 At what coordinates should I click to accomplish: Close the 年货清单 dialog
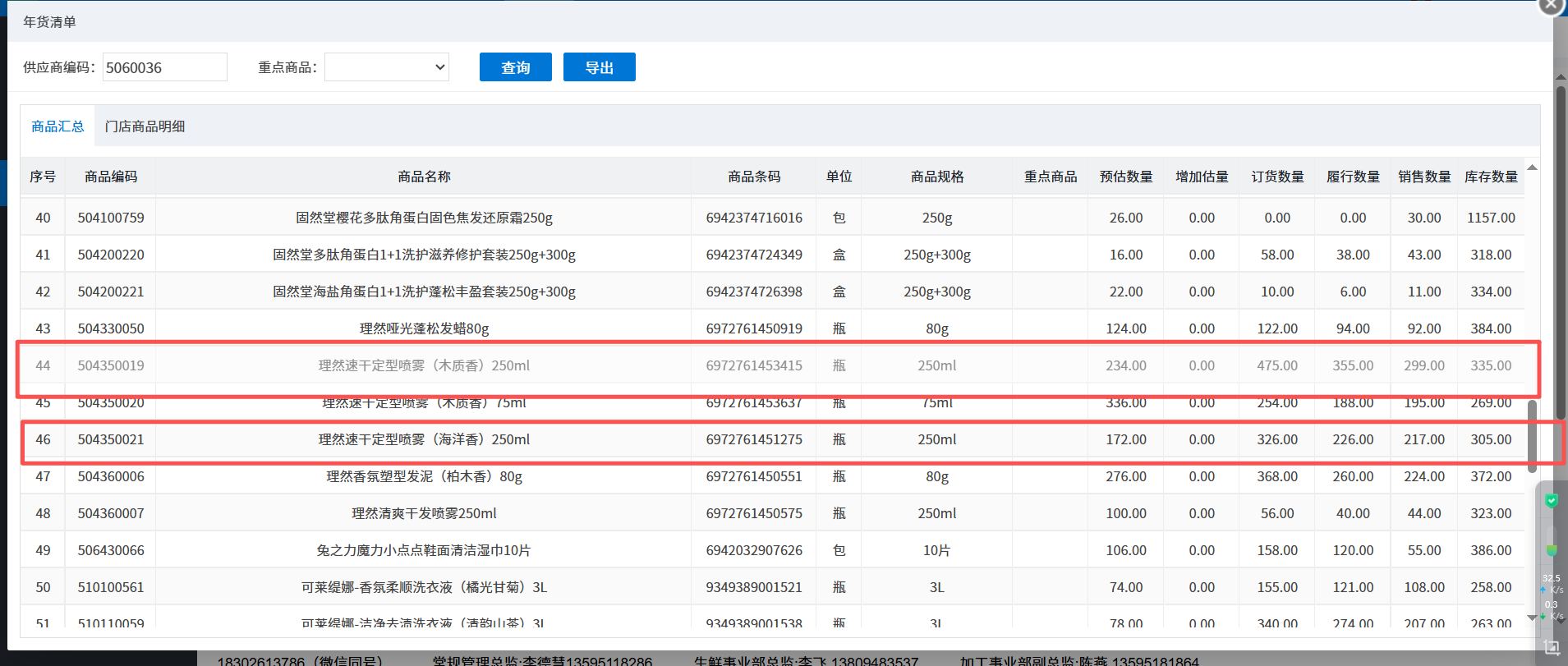tap(1550, 5)
